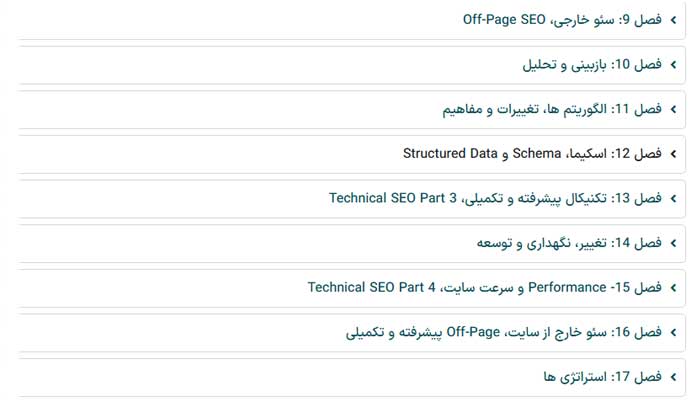Click the 'Technical SEO Part 3' chapter title
The height and width of the screenshot is (400, 700).
(x=495, y=198)
